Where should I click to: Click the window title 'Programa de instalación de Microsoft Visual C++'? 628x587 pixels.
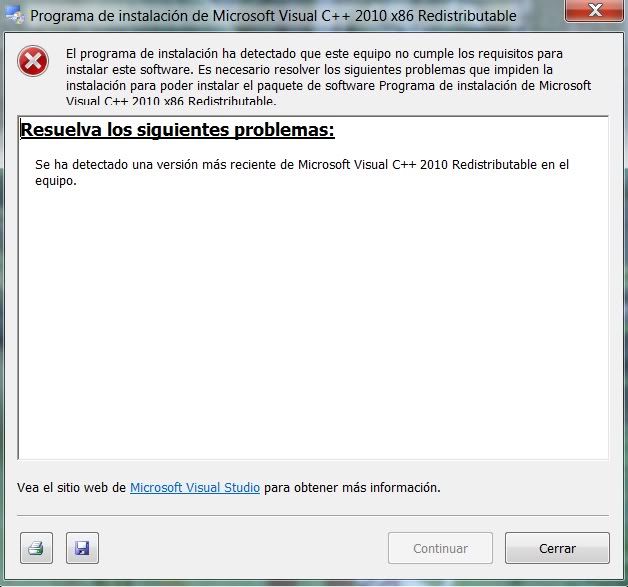point(274,16)
